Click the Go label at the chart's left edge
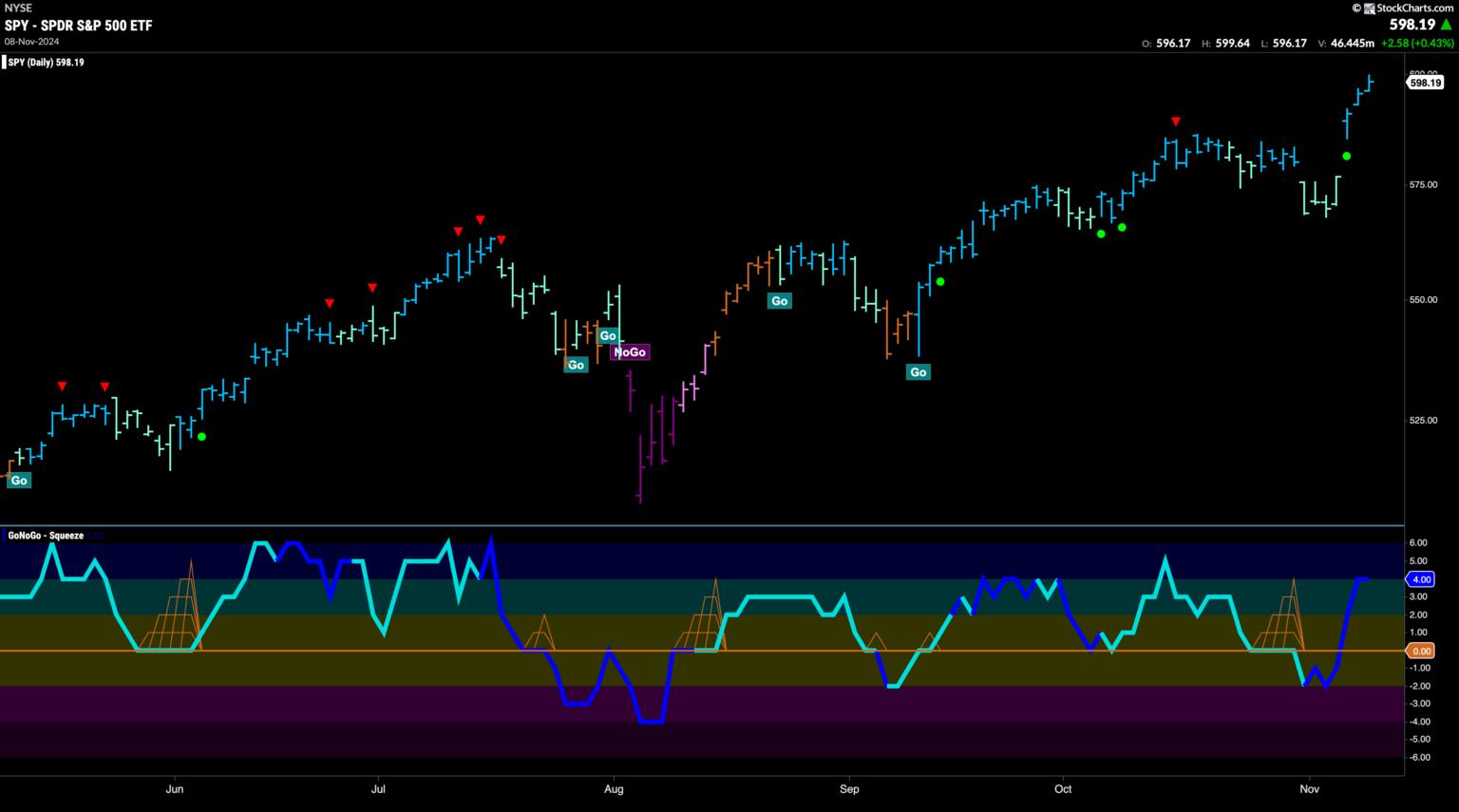1459x812 pixels. pos(19,481)
